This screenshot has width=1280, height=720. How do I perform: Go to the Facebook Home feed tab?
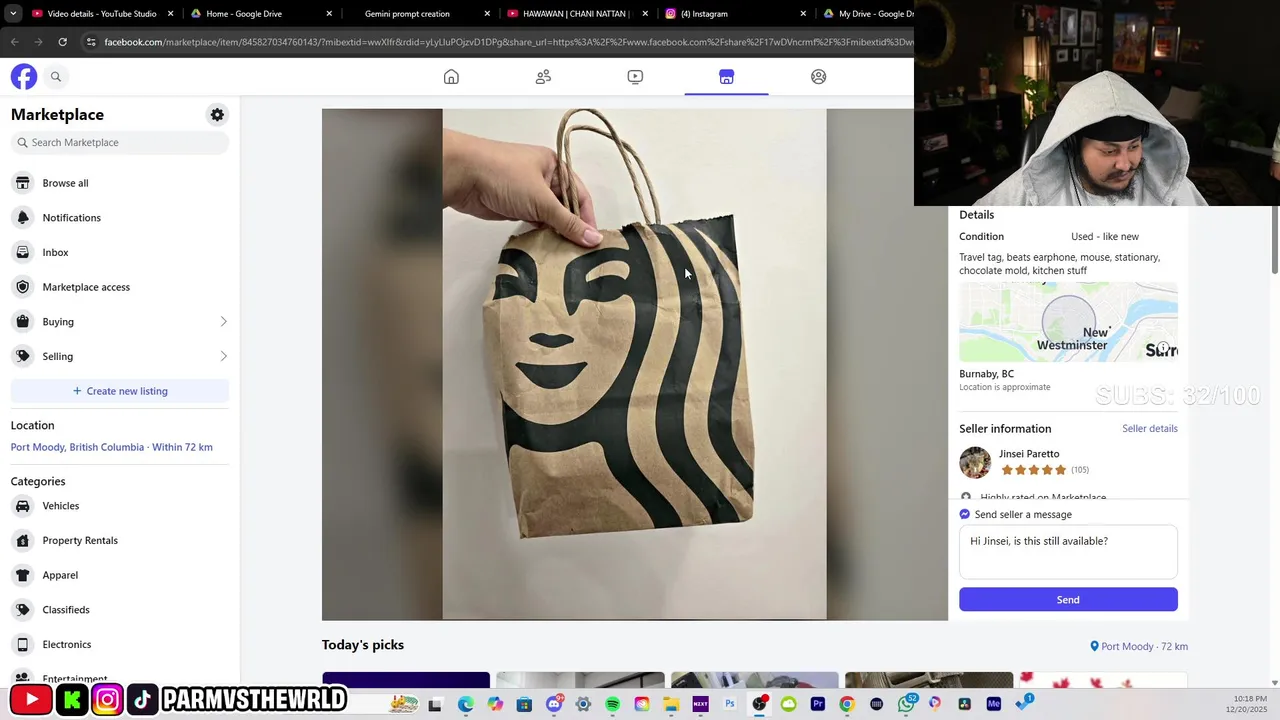point(451,77)
